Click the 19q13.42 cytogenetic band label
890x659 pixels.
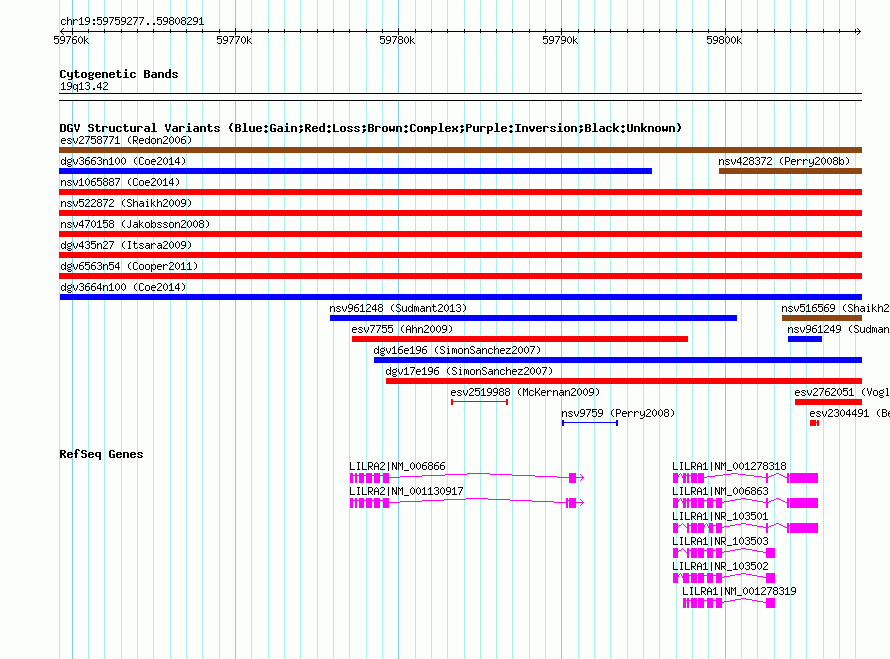pyautogui.click(x=84, y=87)
